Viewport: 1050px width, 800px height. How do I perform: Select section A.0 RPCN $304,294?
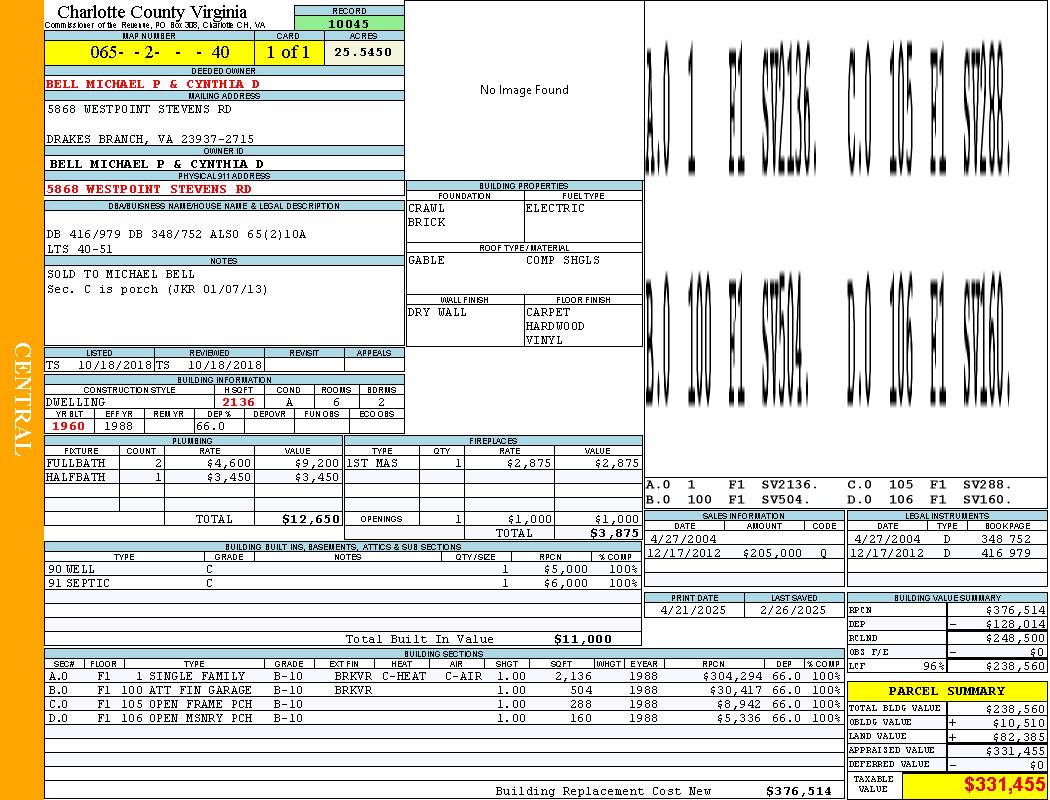coord(732,676)
